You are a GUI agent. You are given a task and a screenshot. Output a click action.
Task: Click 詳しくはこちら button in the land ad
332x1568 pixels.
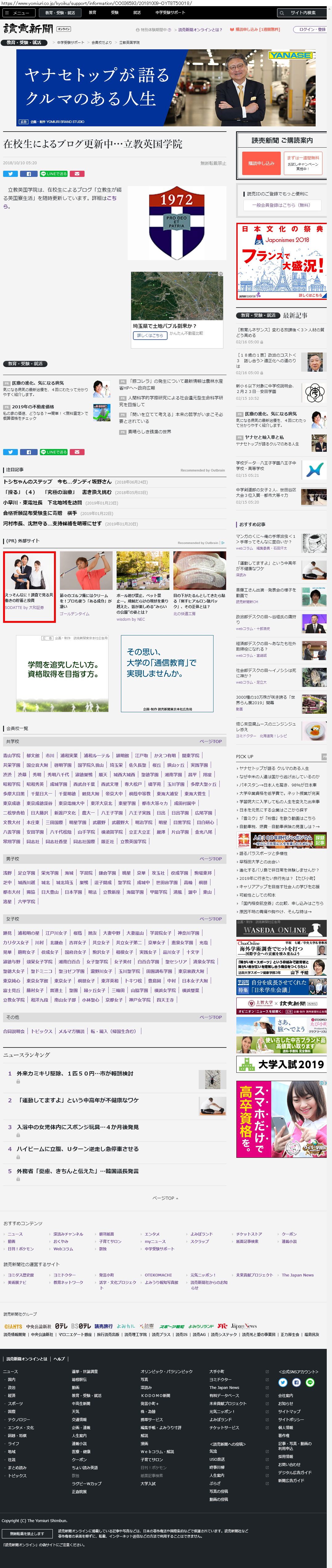(150, 335)
